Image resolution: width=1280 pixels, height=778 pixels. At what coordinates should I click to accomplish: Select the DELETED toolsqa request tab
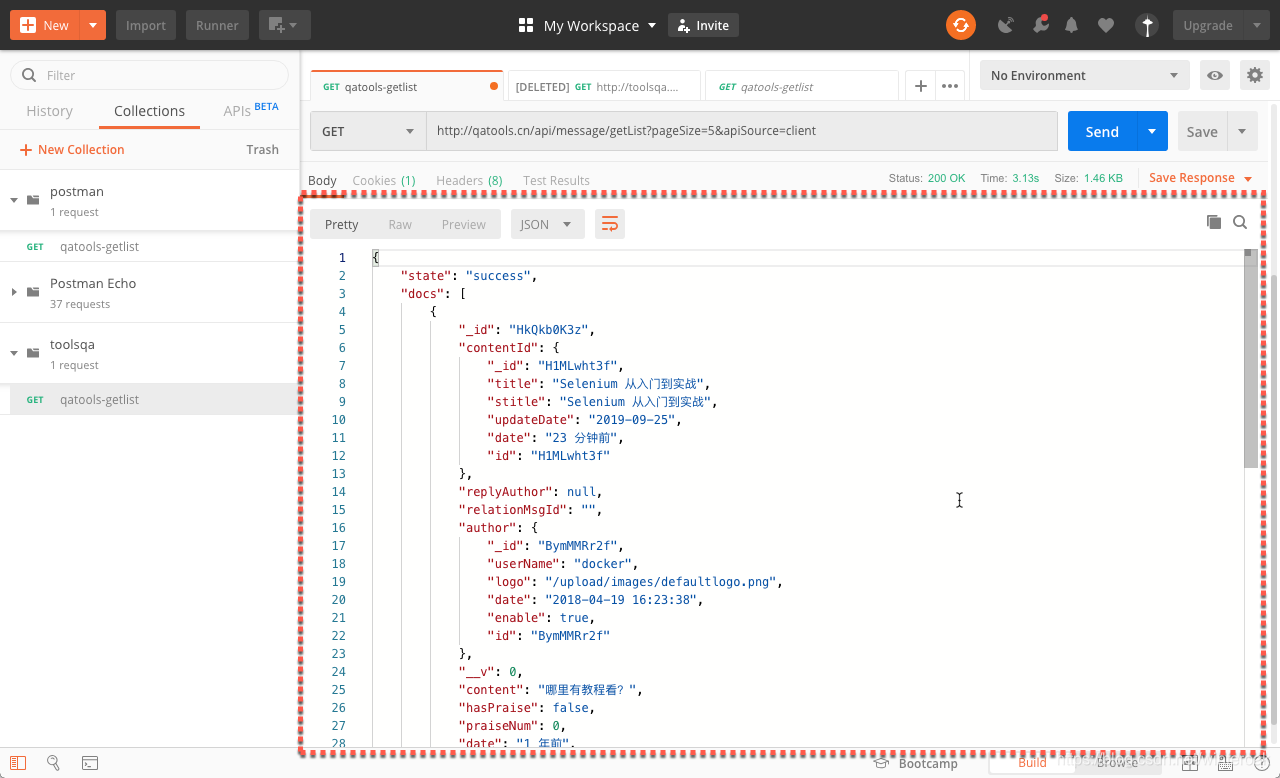pos(603,86)
